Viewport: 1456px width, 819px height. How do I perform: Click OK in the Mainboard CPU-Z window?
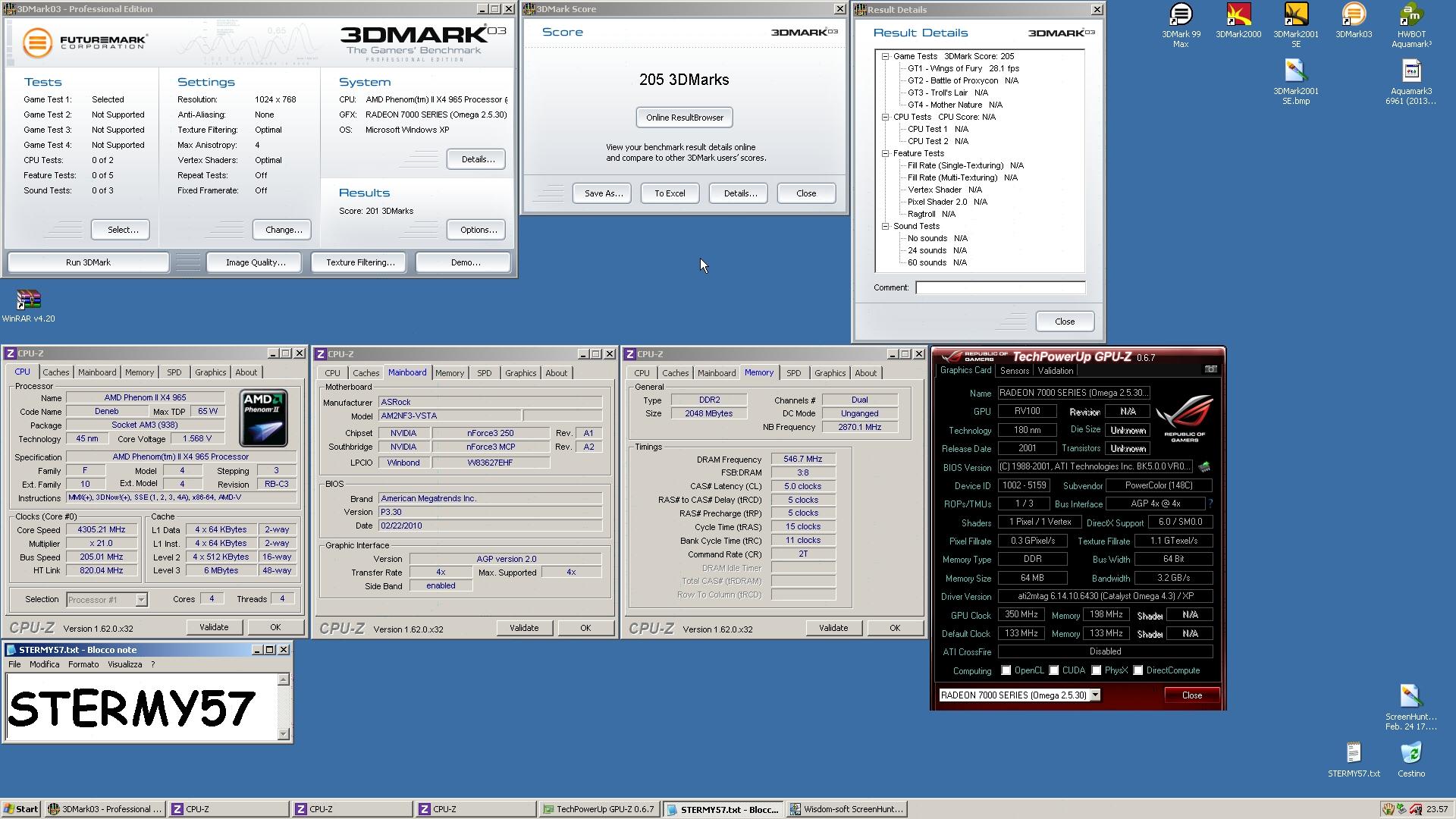click(x=585, y=628)
